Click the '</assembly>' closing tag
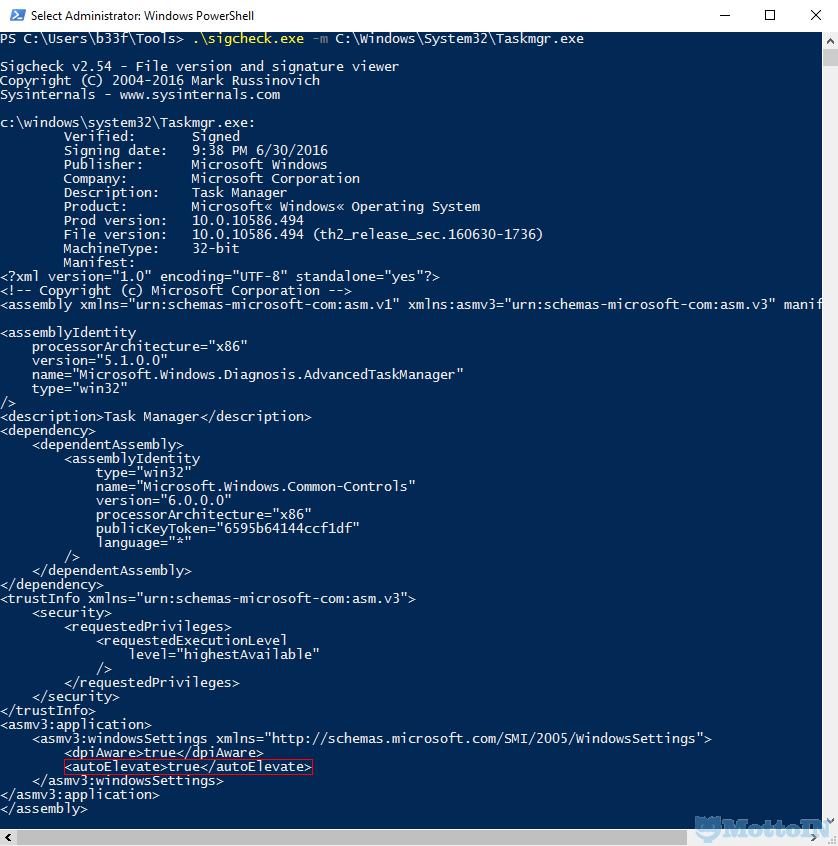Image resolution: width=838 pixels, height=846 pixels. pos(44,809)
